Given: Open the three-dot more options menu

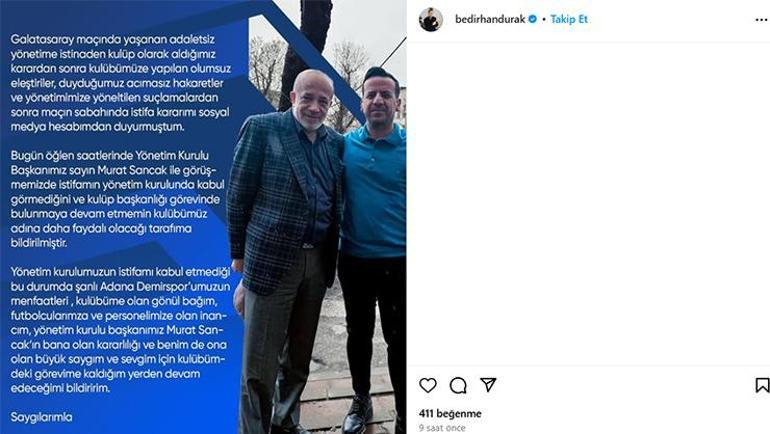Looking at the screenshot, I should [x=762, y=20].
